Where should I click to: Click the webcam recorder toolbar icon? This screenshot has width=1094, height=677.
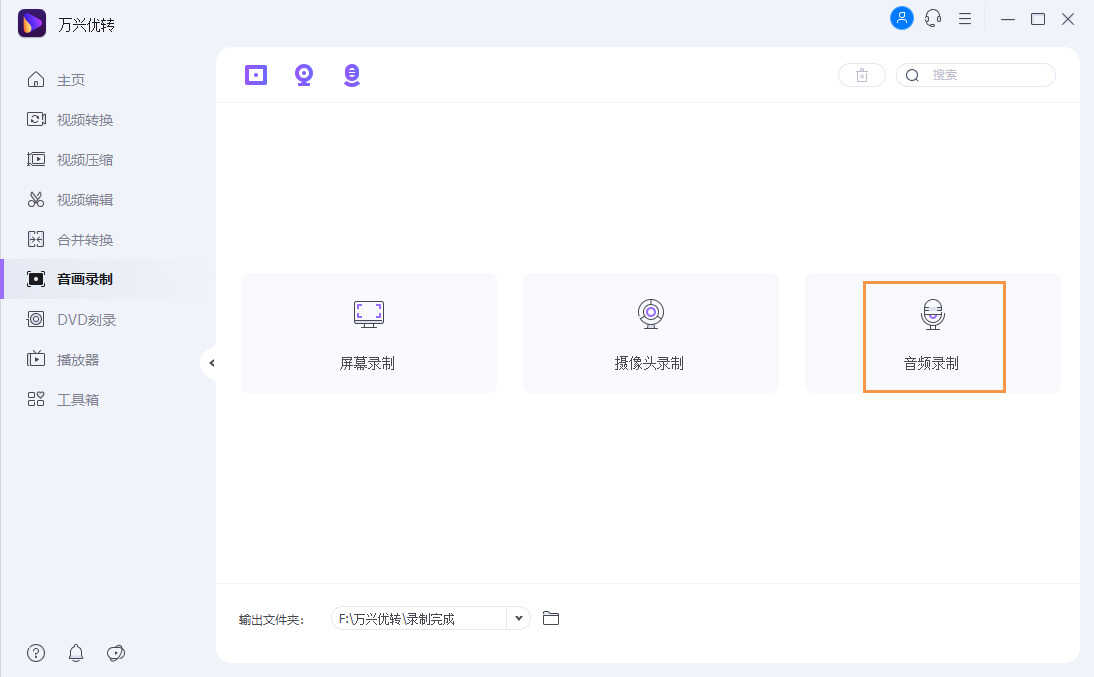[304, 75]
